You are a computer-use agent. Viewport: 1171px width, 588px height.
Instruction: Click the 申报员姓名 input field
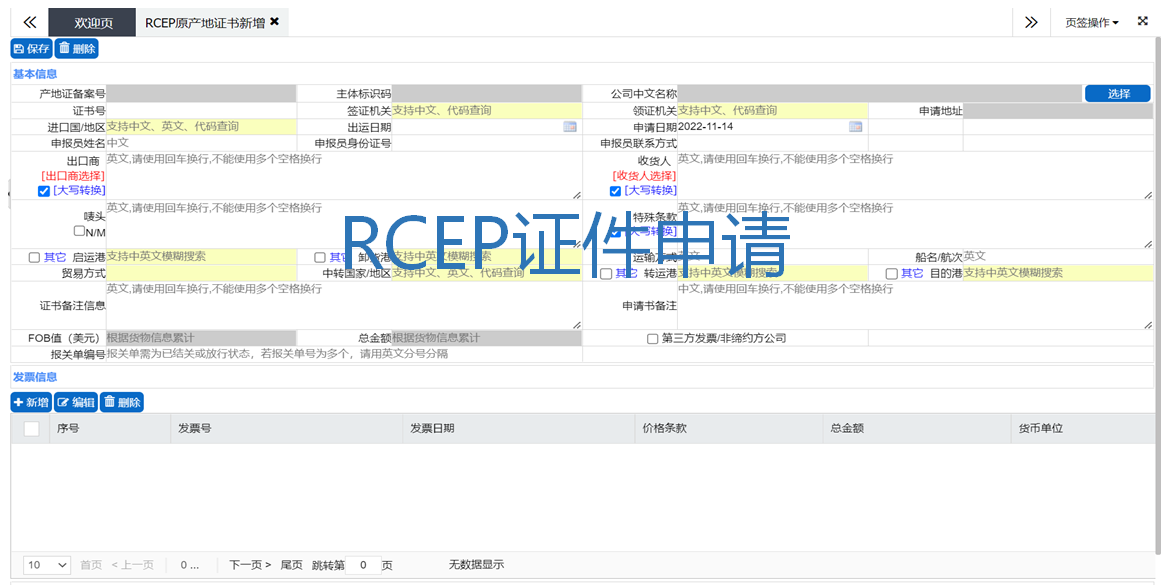pyautogui.click(x=201, y=143)
